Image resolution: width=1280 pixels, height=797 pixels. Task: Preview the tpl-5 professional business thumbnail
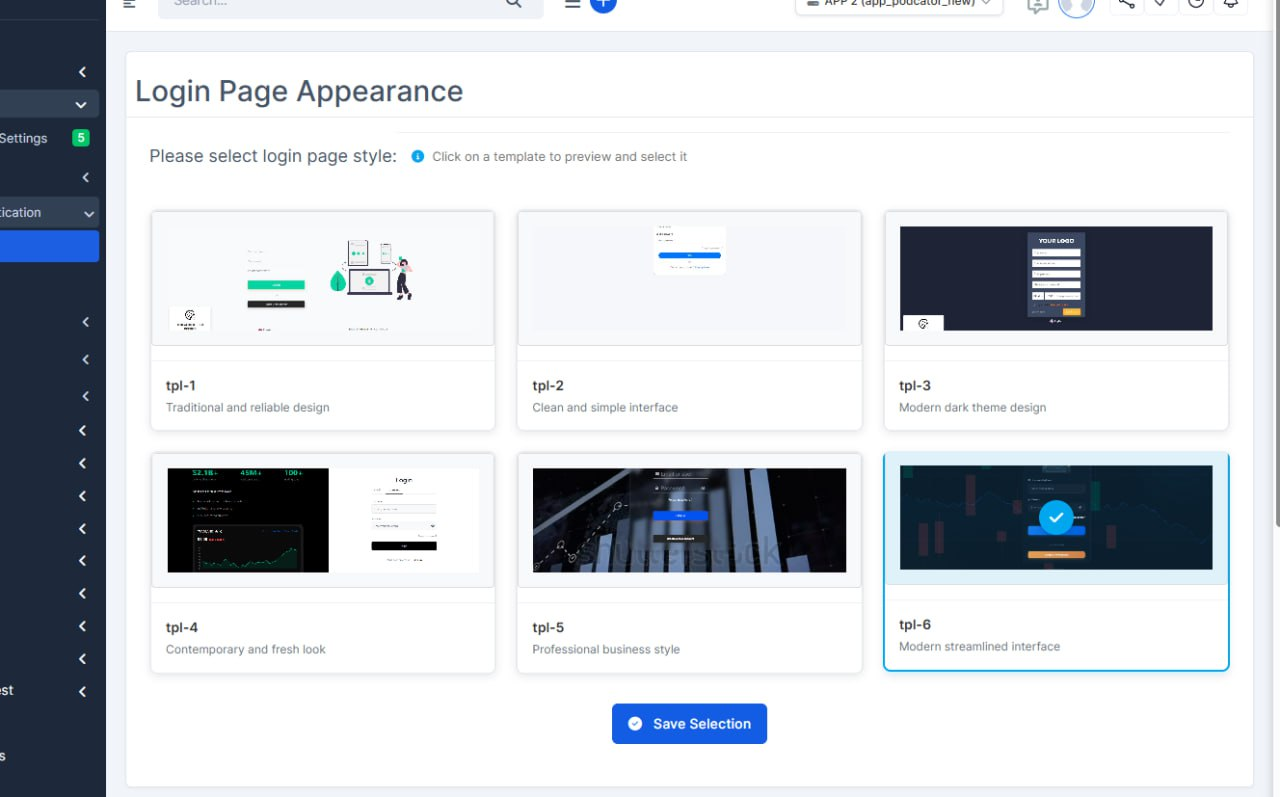click(689, 520)
